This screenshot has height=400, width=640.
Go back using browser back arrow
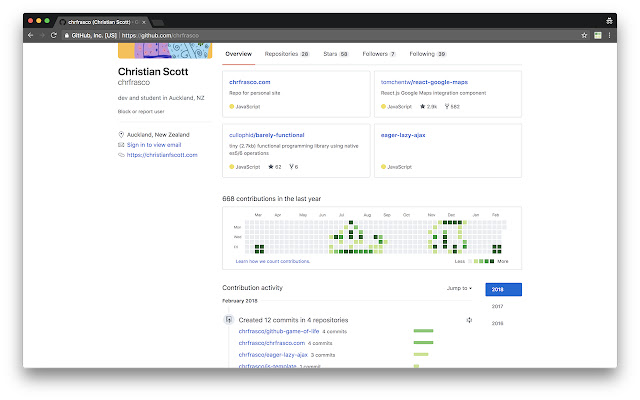pyautogui.click(x=31, y=36)
